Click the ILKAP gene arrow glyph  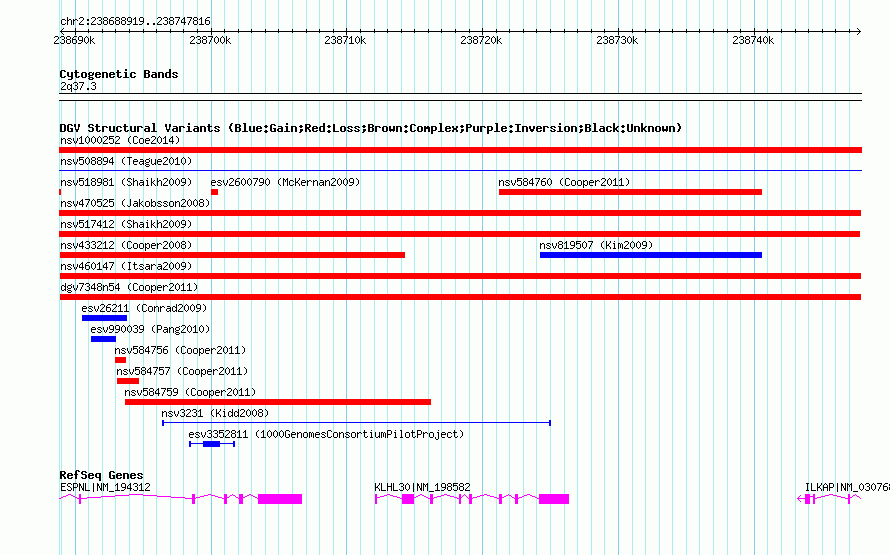point(801,499)
